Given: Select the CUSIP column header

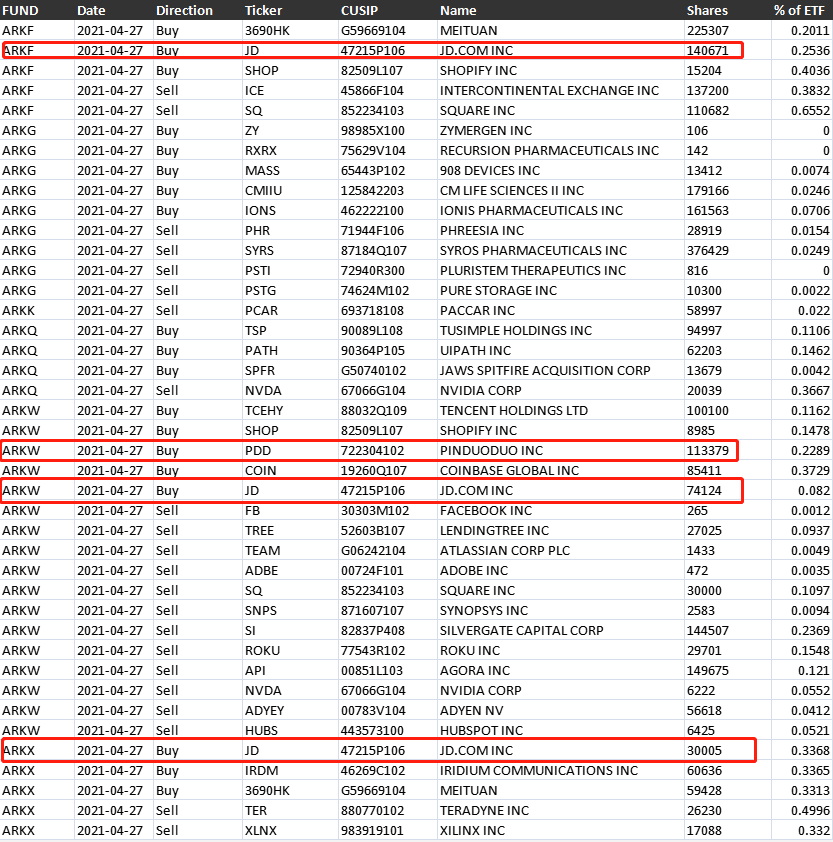Looking at the screenshot, I should [359, 10].
